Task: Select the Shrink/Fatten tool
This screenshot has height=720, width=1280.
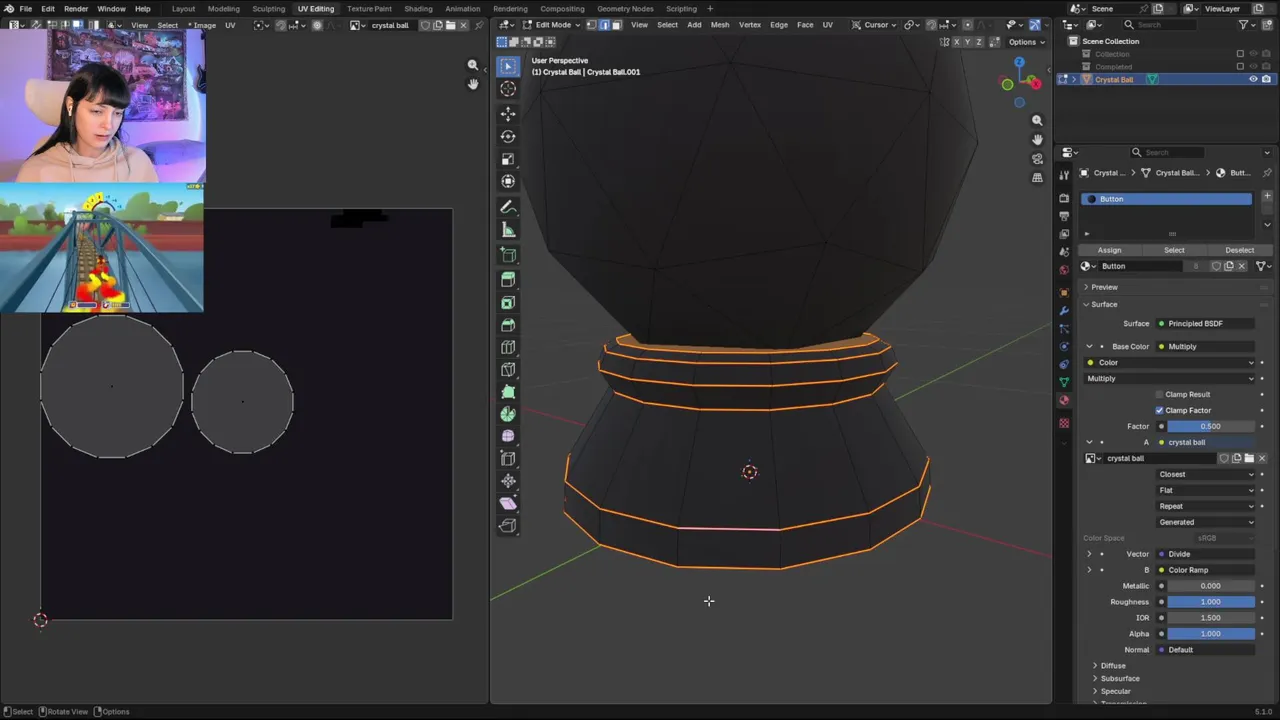Action: tap(508, 481)
